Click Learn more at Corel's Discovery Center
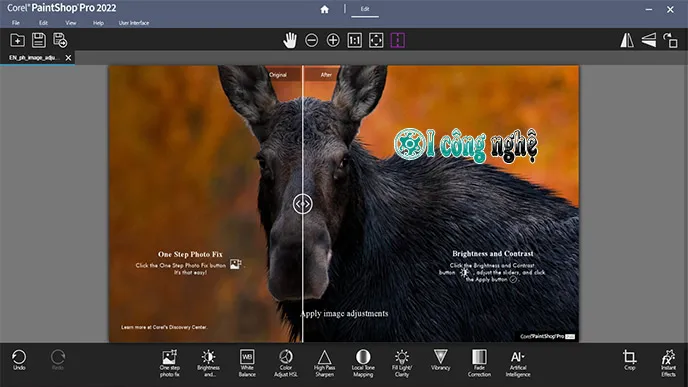Screen dimensions: 688x387 click(164, 327)
